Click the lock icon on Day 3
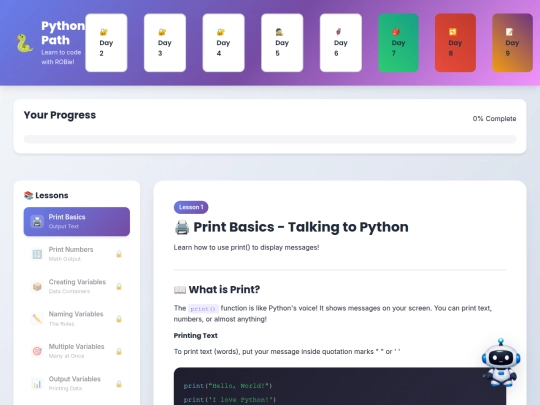540x405 pixels. (162, 32)
